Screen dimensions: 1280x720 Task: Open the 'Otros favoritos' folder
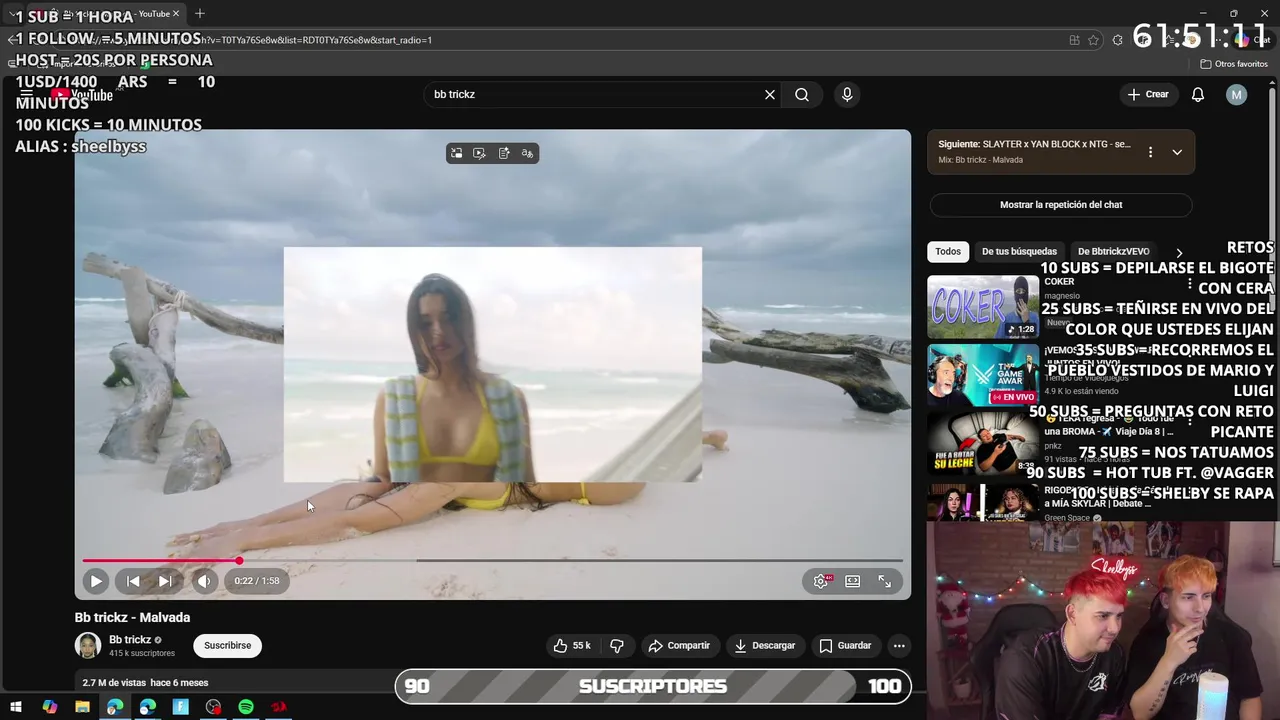pyautogui.click(x=1234, y=64)
